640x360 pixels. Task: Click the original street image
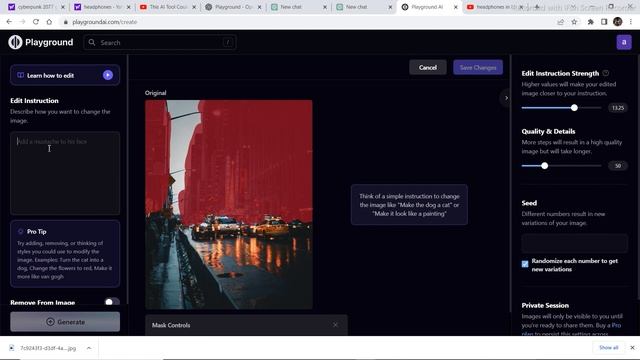pos(229,204)
